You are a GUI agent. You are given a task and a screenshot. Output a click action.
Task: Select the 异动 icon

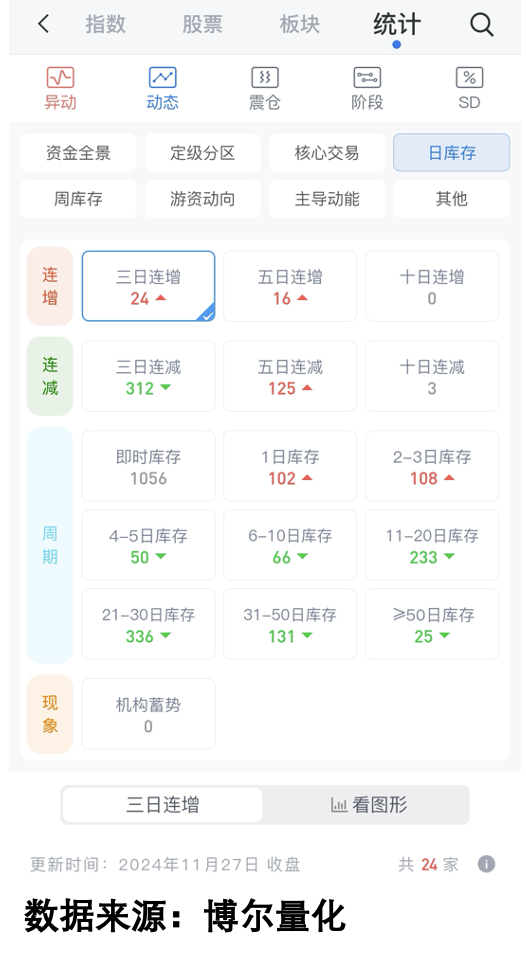[60, 78]
